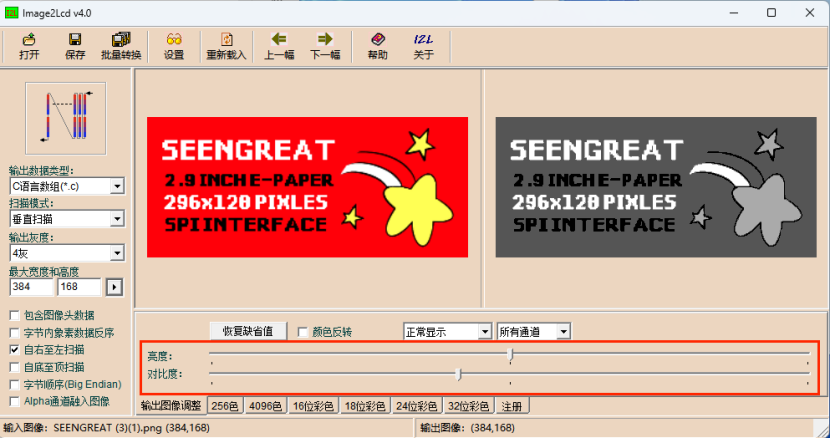Click arrow button beside height field
Screen dimensions: 830x438
point(114,288)
